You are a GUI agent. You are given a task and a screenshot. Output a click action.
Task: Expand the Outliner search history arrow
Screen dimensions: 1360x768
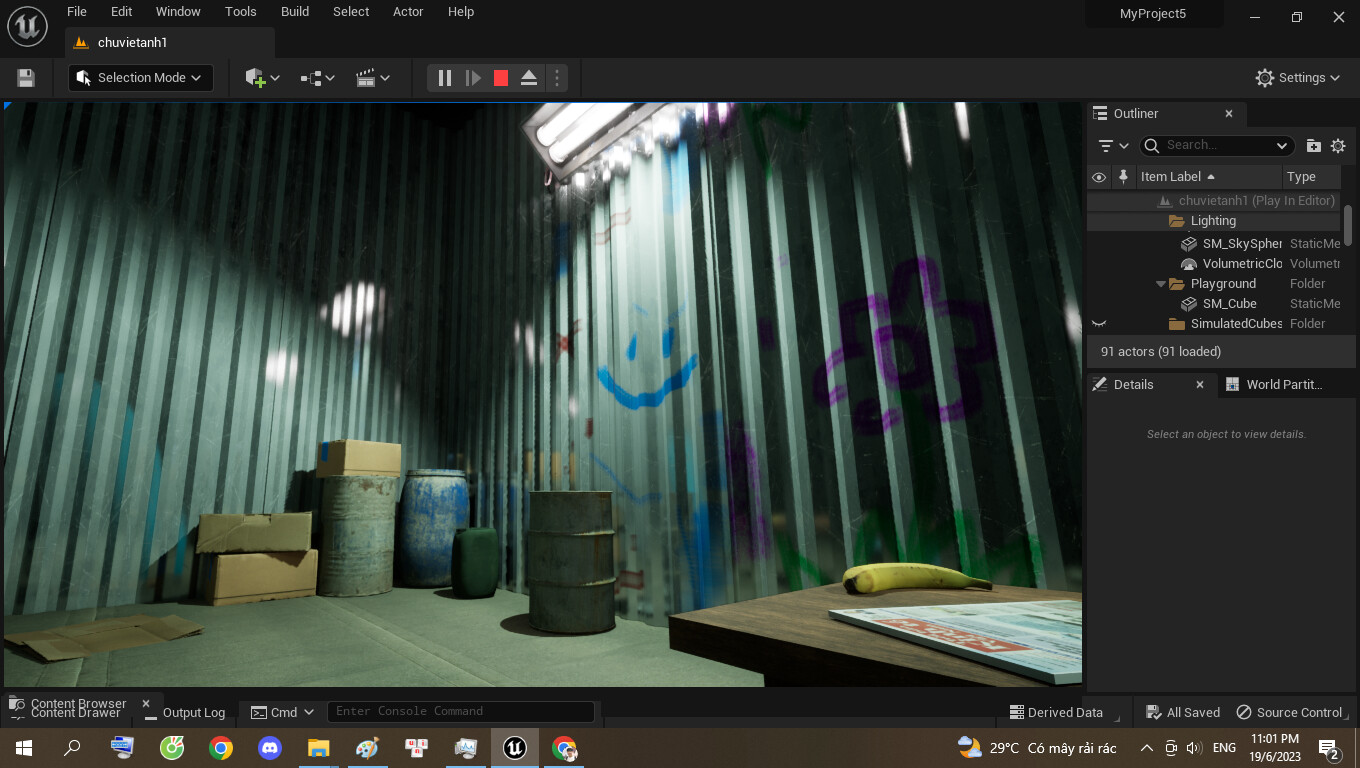click(1282, 146)
